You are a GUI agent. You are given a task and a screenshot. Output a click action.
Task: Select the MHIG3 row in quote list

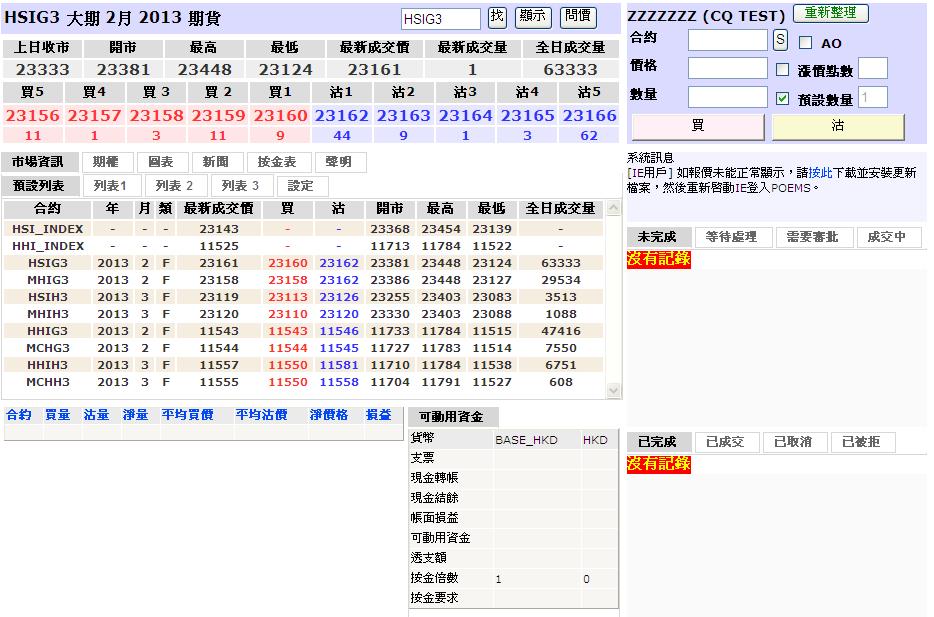click(x=48, y=280)
